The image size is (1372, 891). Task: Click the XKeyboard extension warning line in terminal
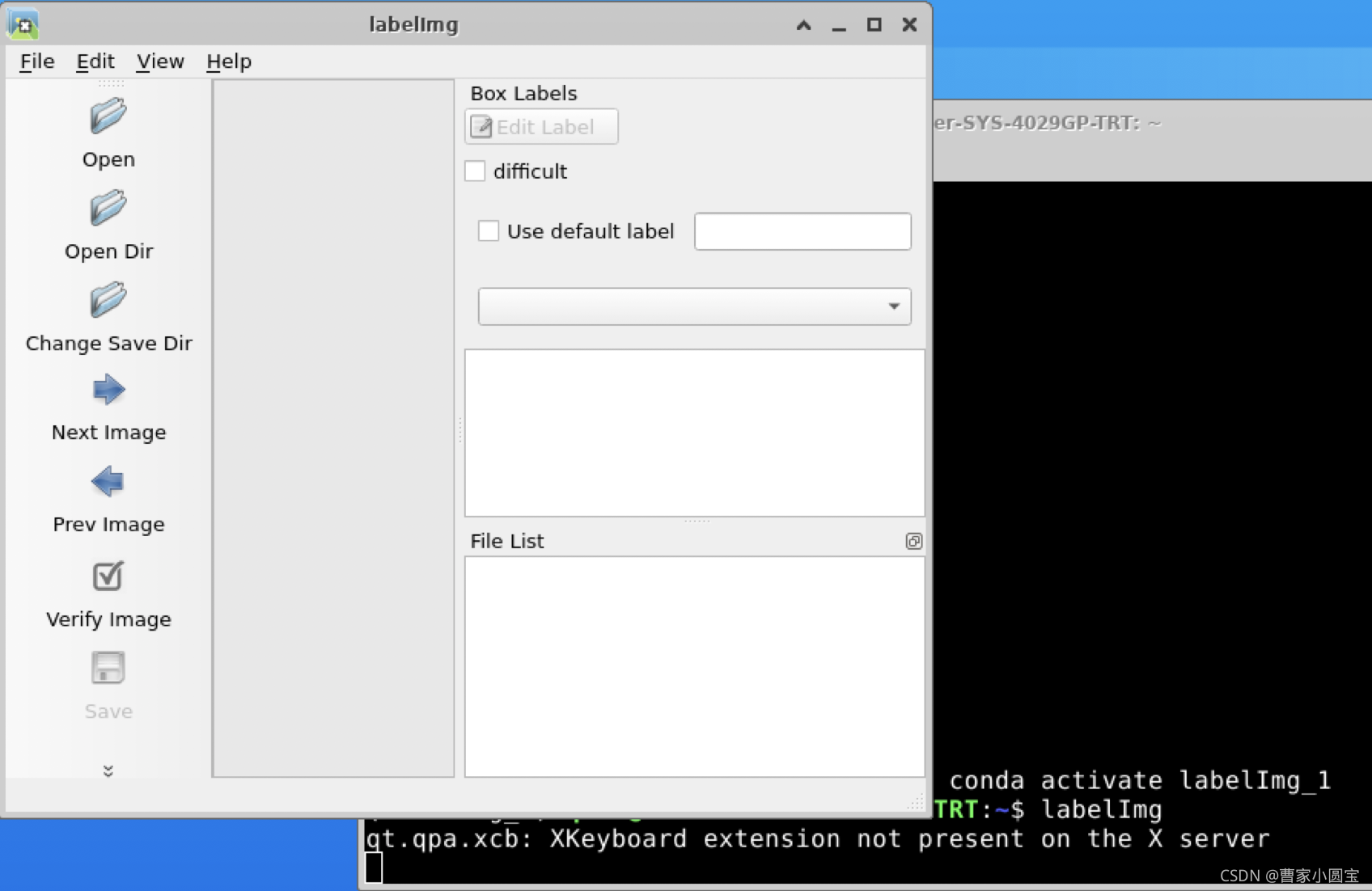point(818,838)
